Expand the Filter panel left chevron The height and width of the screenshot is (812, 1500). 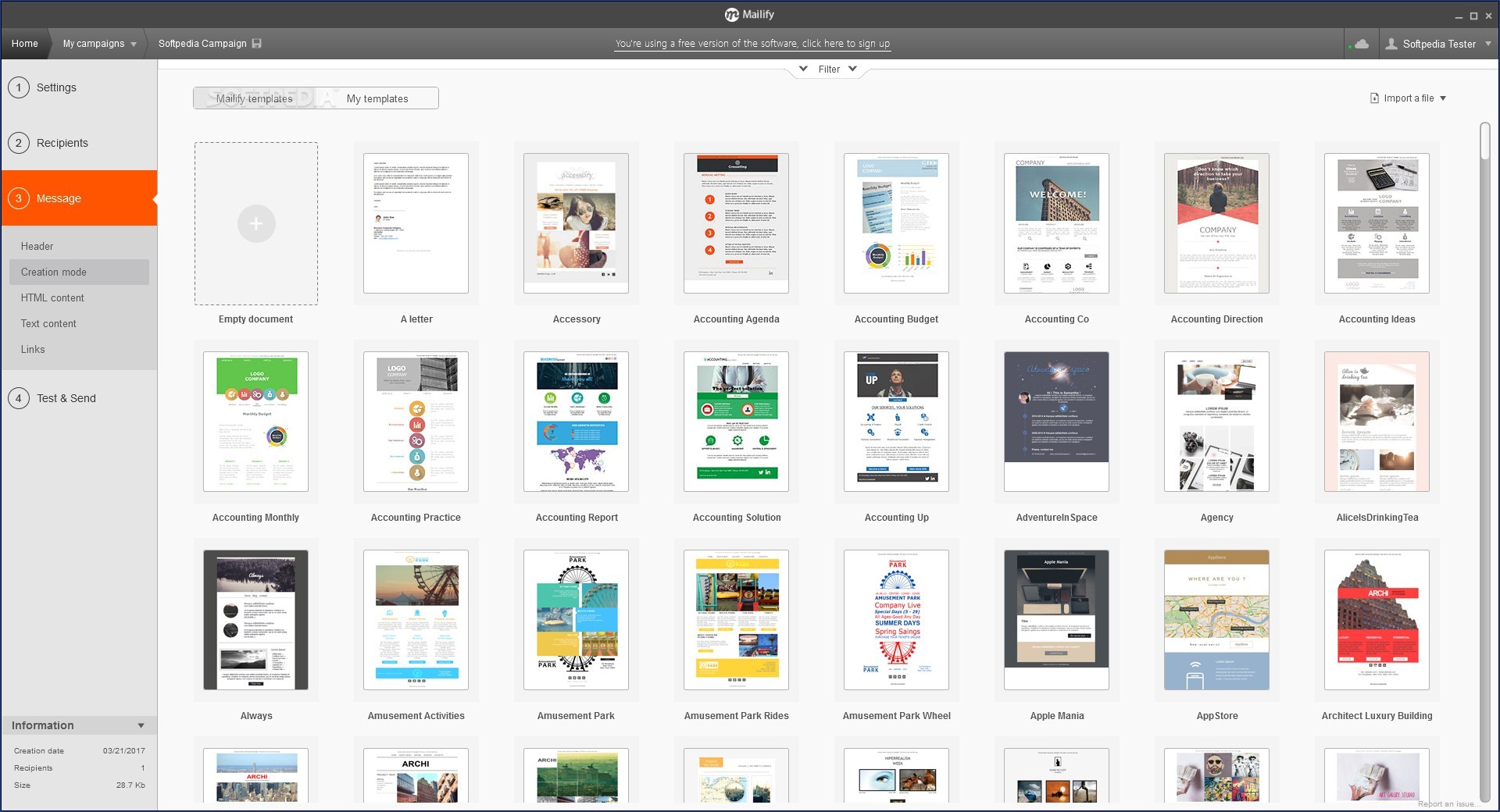tap(803, 69)
